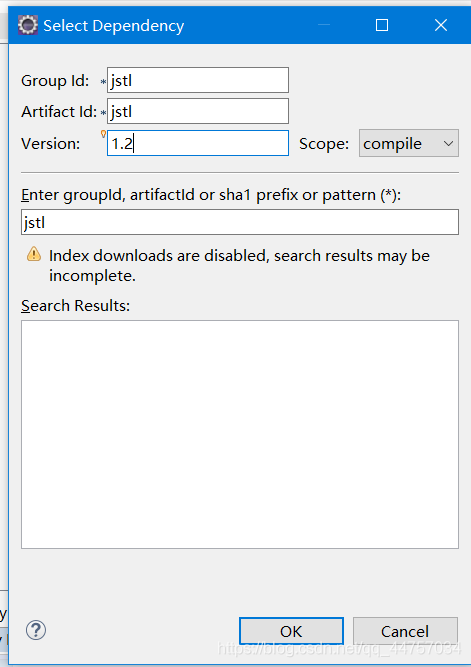This screenshot has width=471, height=667.
Task: Close the Select Dependency dialog with X
Action: (x=441, y=26)
